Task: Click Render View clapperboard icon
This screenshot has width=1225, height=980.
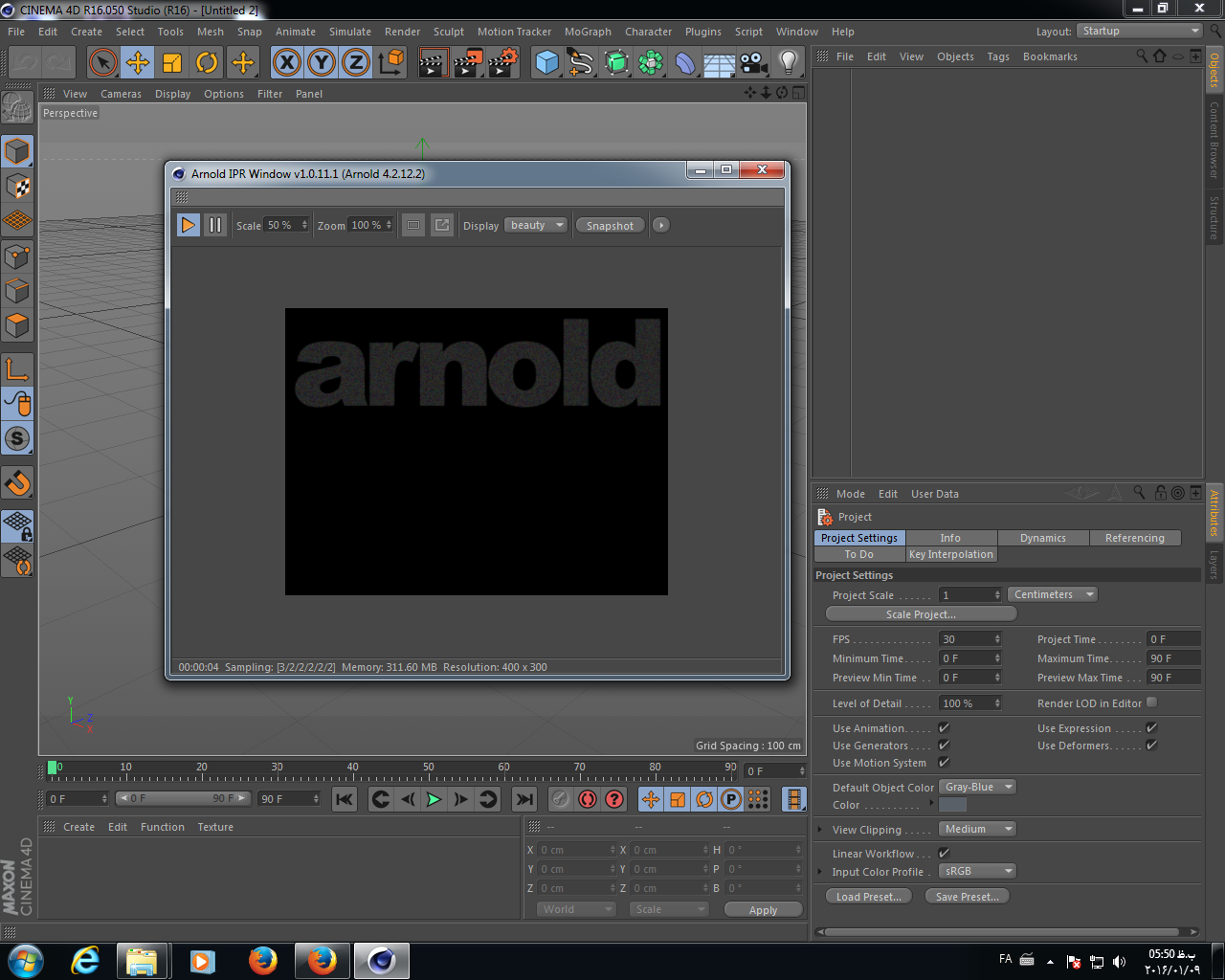Action: [434, 63]
